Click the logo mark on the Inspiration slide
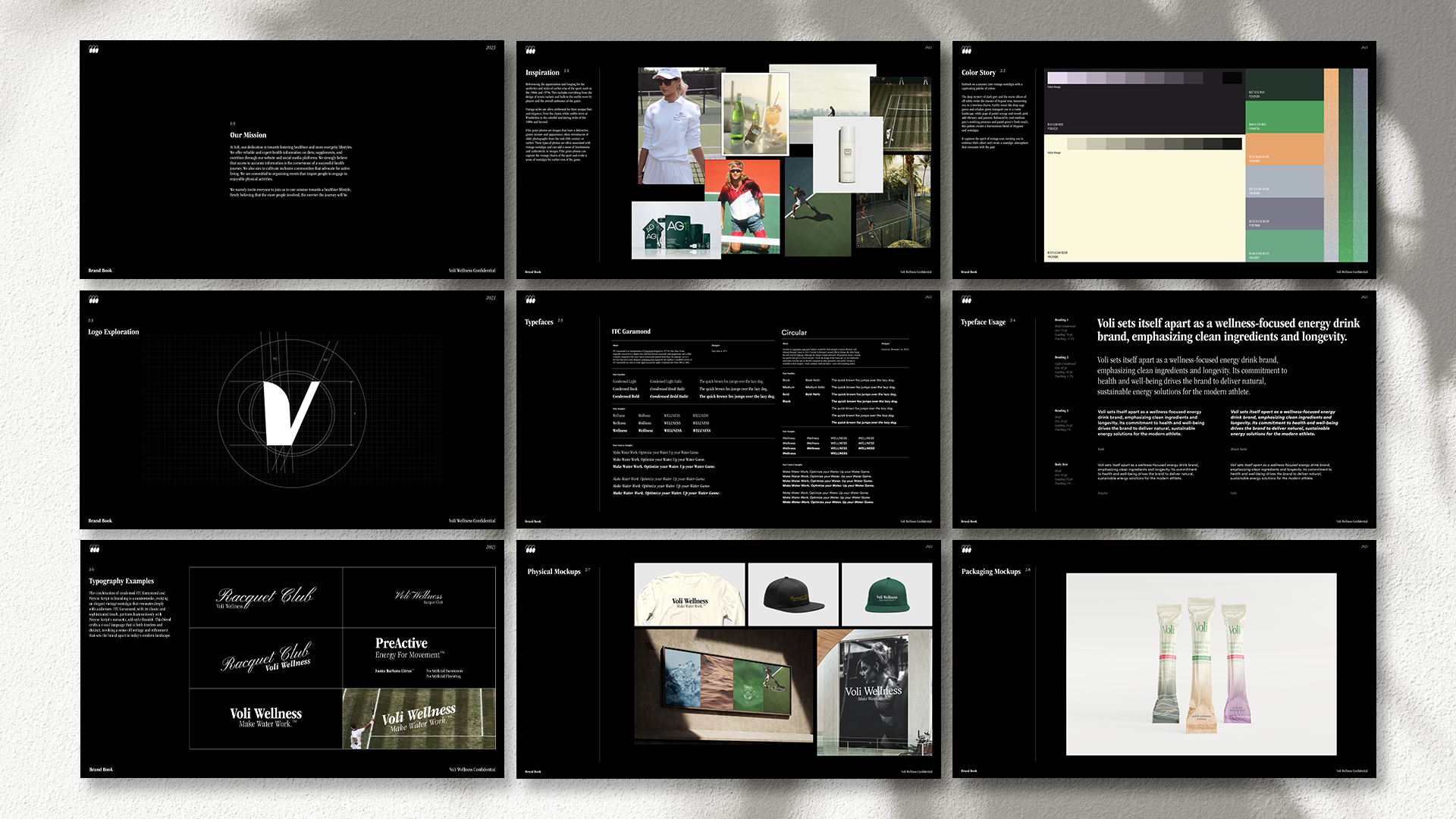 tap(530, 50)
